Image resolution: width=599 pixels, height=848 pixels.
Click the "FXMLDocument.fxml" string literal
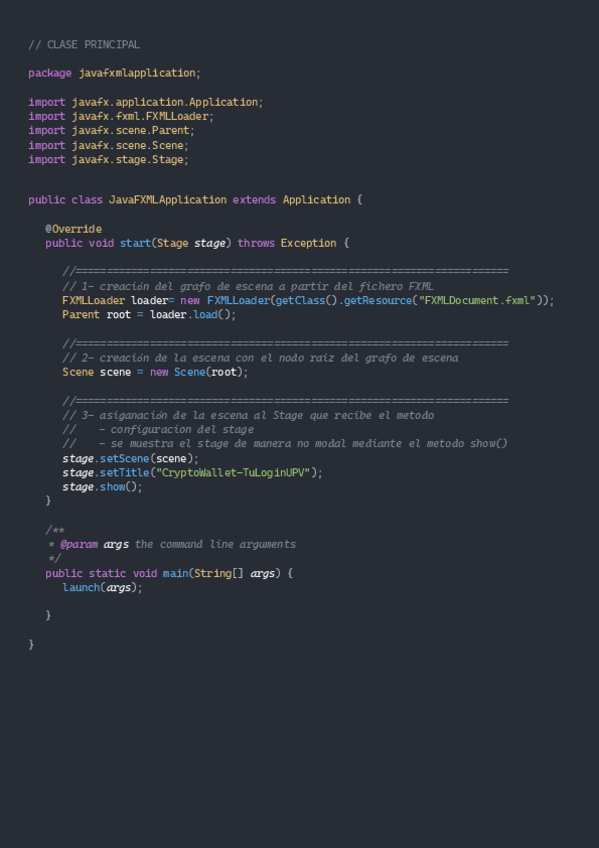pos(477,300)
